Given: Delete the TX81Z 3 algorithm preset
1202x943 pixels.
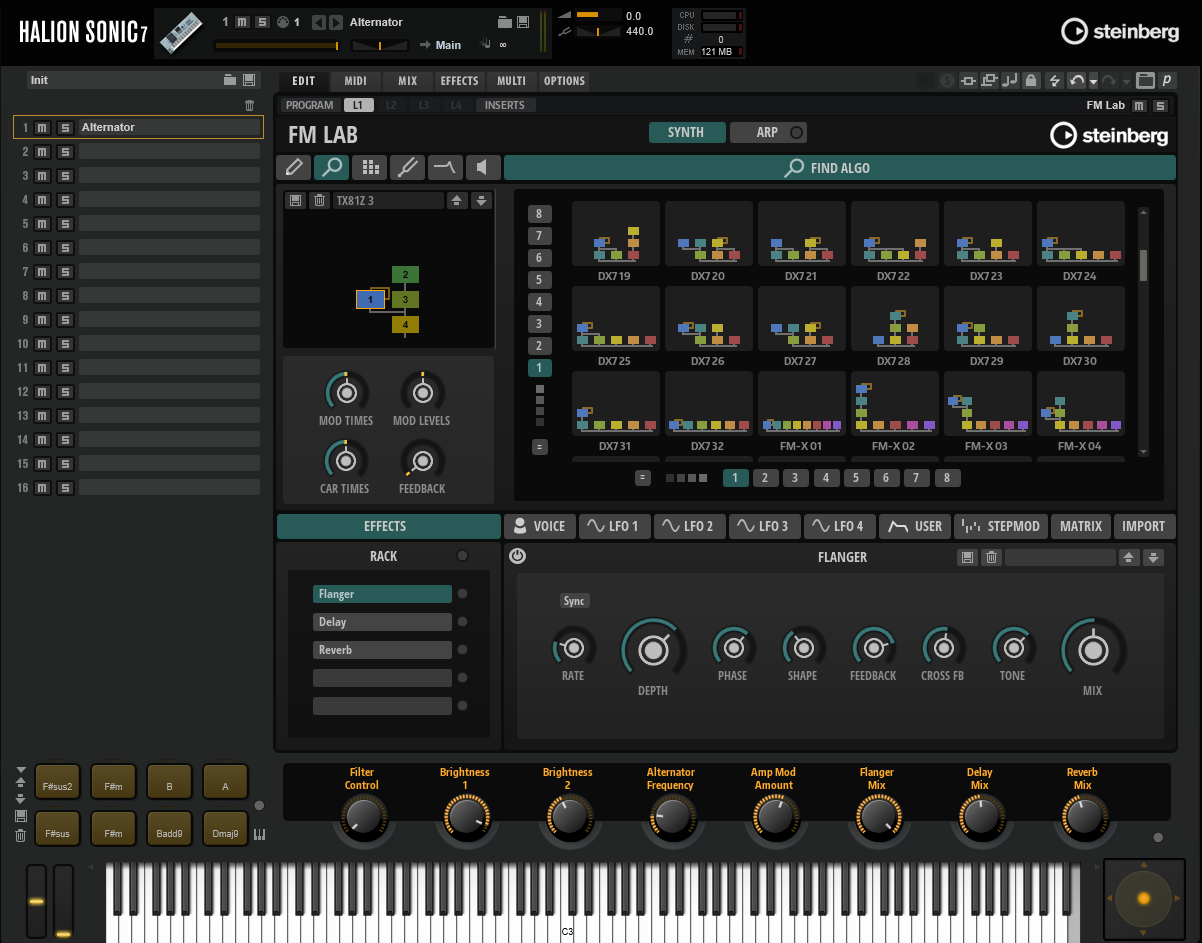Looking at the screenshot, I should tap(319, 201).
